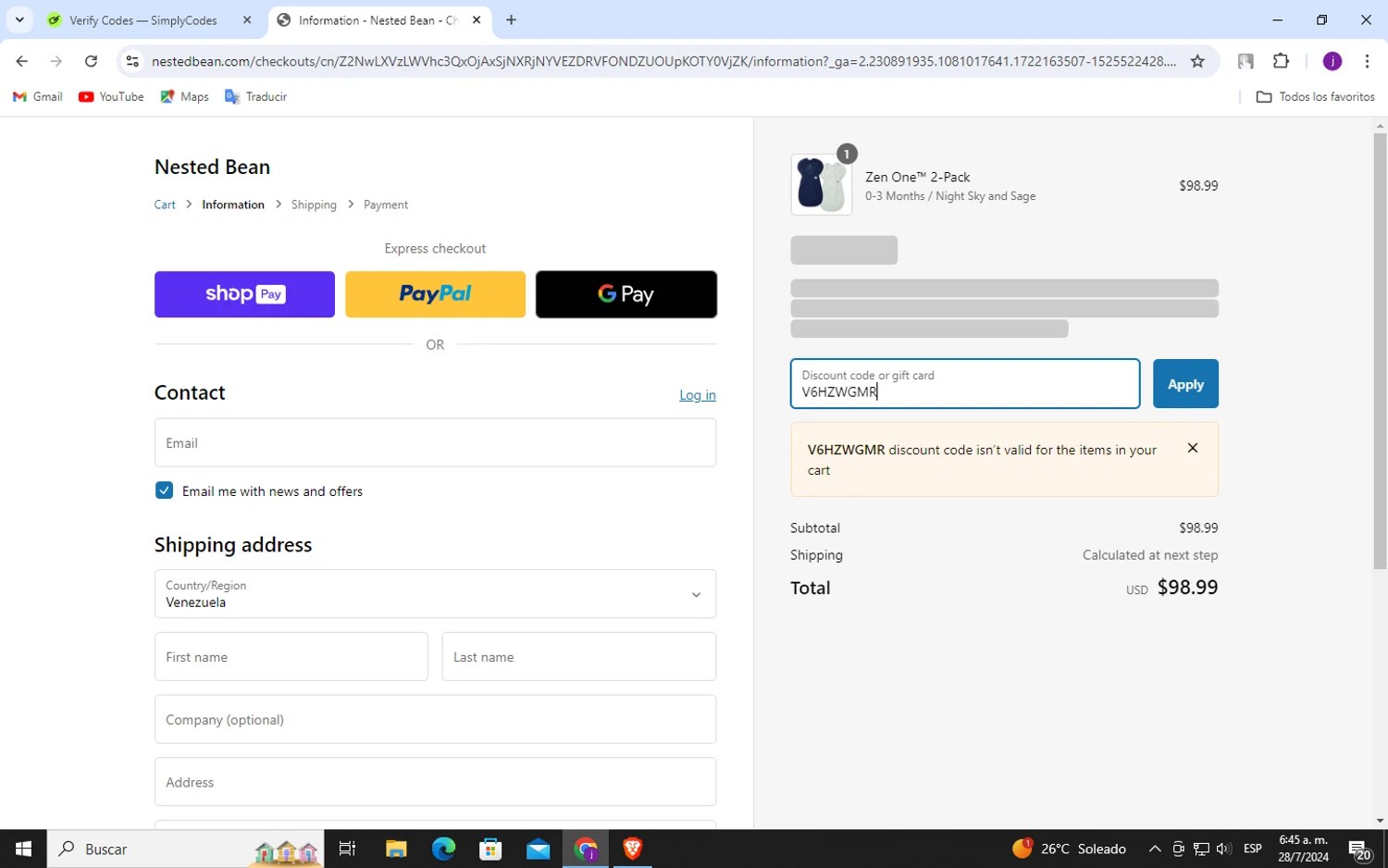Open Traducir bookmark
Image resolution: width=1388 pixels, height=868 pixels.
255,96
